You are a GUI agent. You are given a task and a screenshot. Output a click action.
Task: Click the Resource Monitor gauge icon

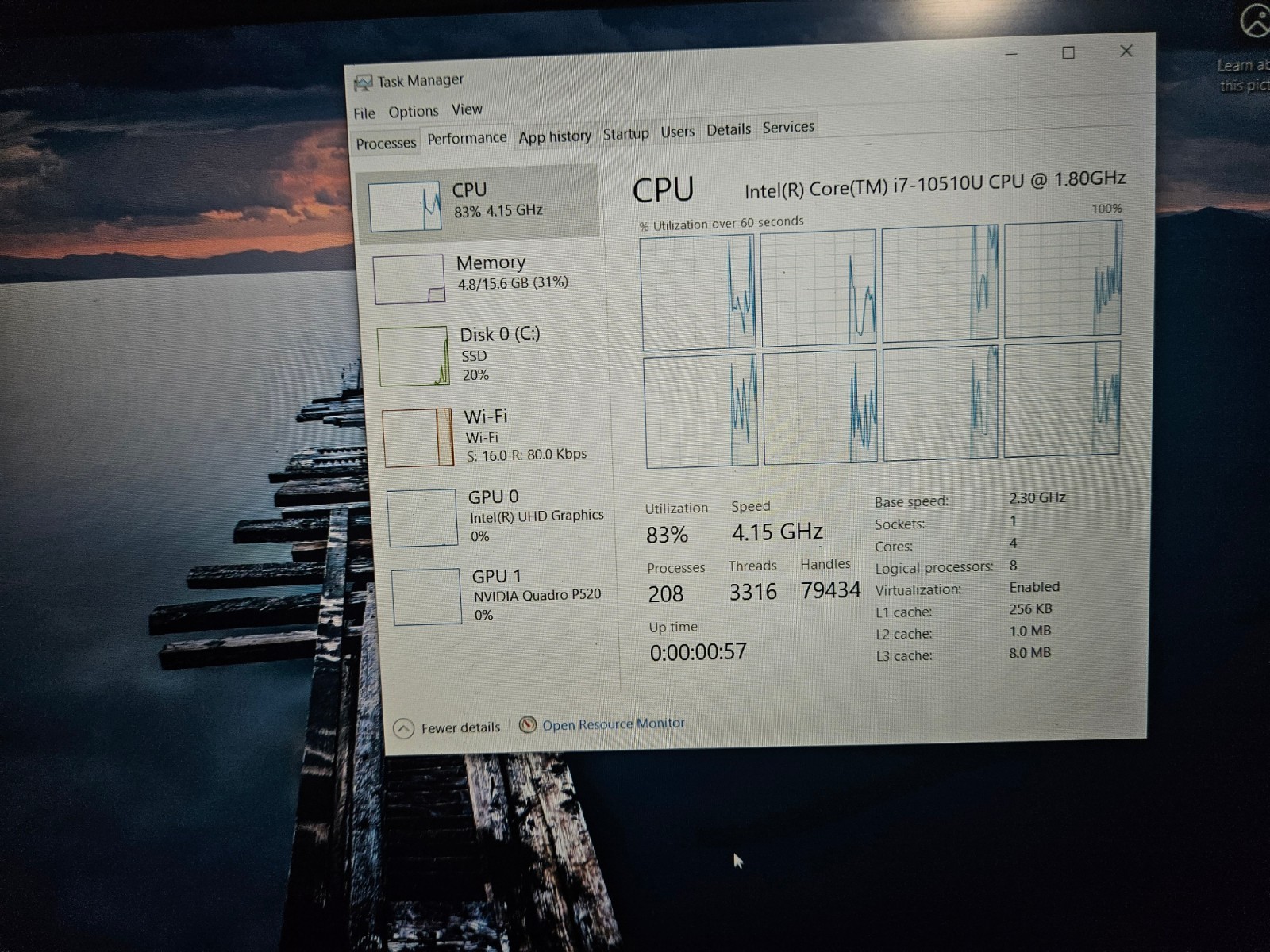[x=528, y=724]
